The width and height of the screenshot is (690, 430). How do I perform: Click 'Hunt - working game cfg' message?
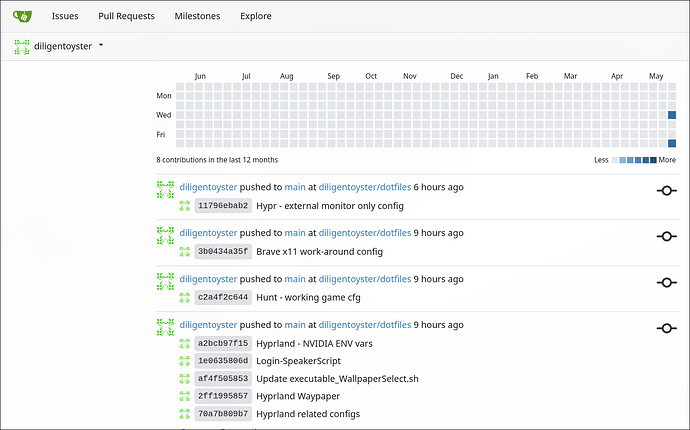[x=308, y=298]
